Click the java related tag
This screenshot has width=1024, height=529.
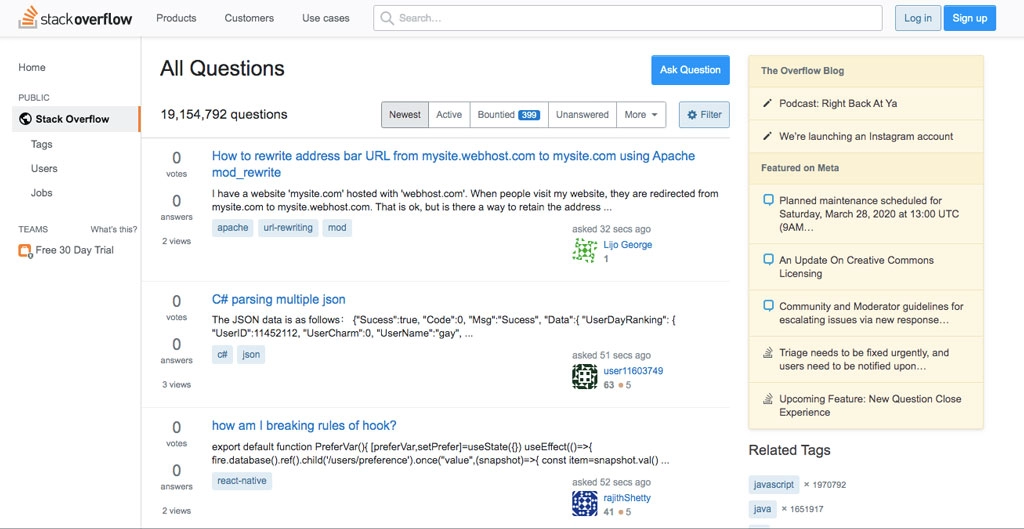[762, 509]
